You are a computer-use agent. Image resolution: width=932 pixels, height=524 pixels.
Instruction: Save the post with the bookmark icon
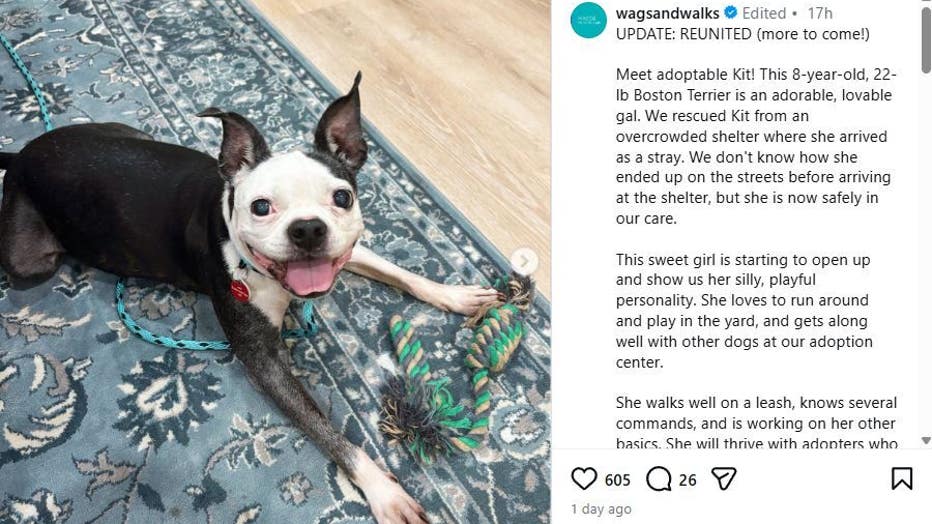point(902,478)
